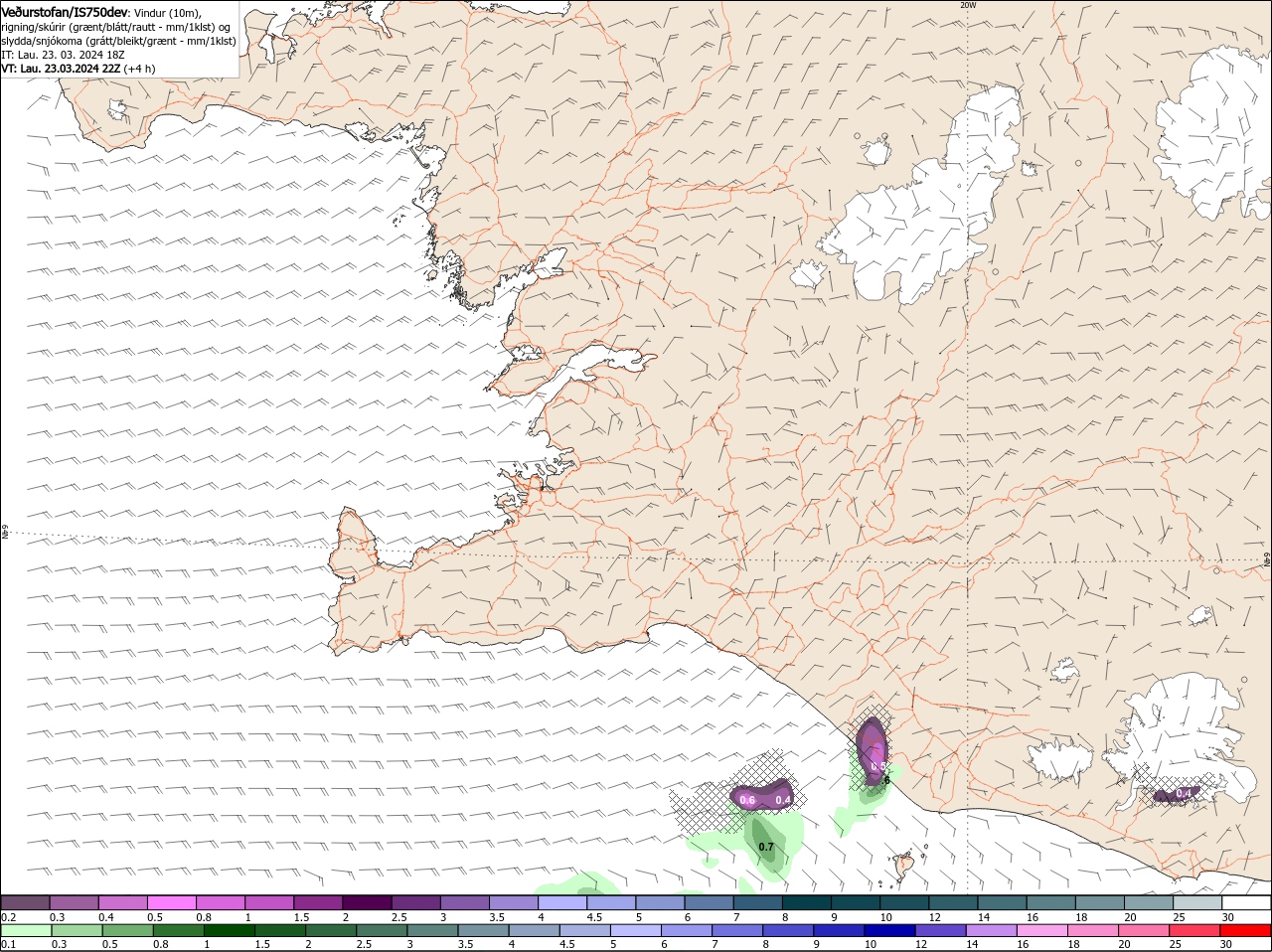The image size is (1272, 952).
Task: Pick the top legend swatch for 8 mm
Action: click(807, 902)
